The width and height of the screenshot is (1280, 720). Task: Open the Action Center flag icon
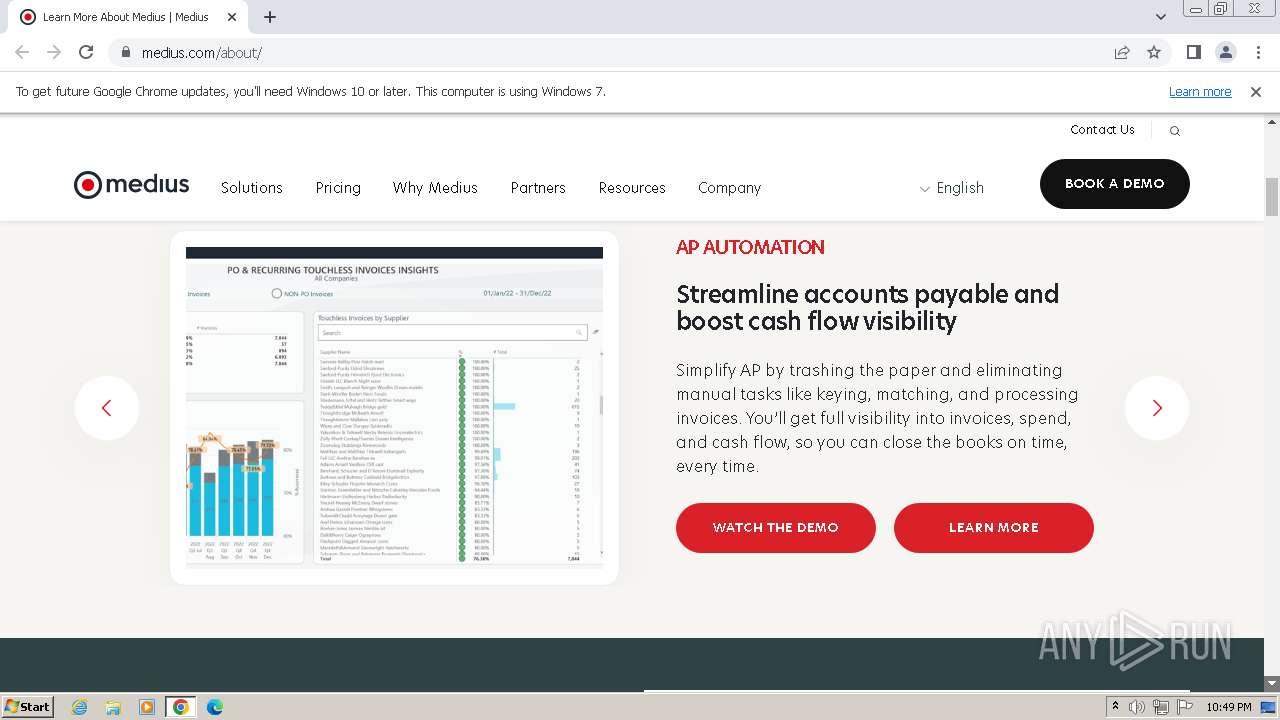click(x=1184, y=707)
